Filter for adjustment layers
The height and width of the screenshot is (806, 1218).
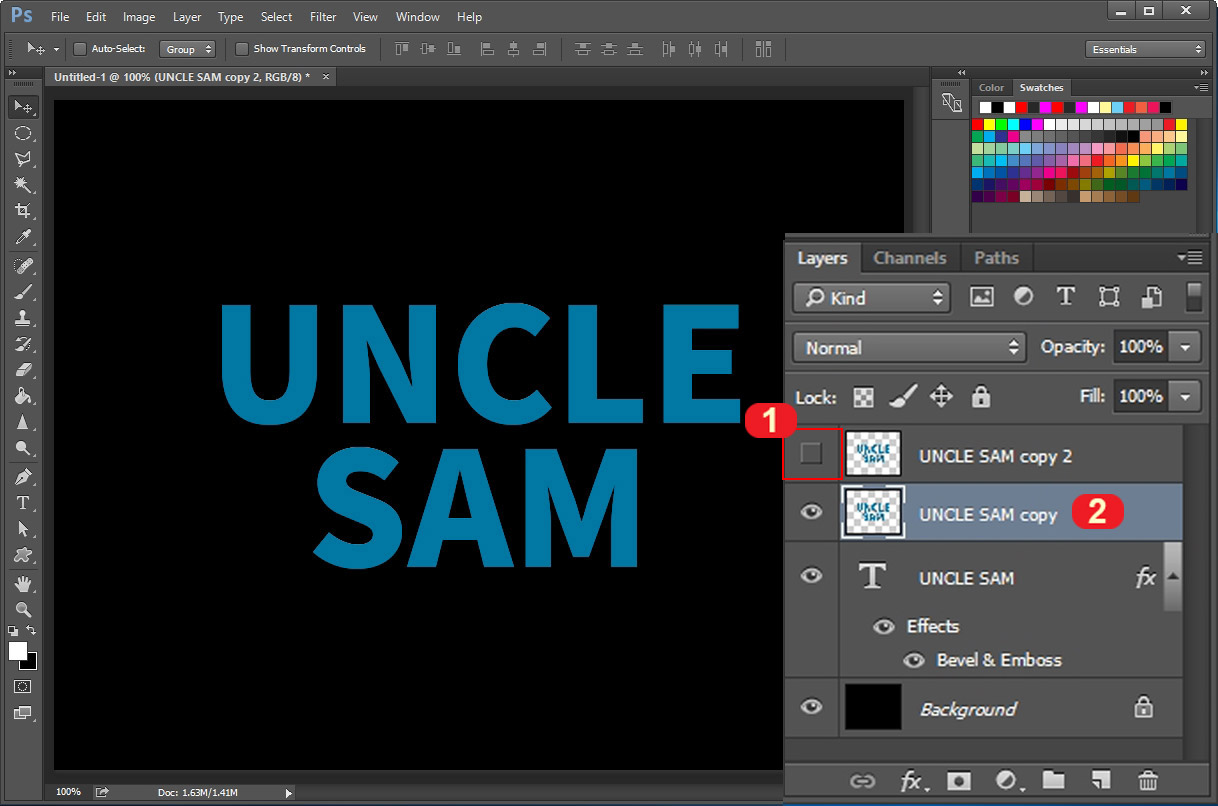[x=1024, y=297]
